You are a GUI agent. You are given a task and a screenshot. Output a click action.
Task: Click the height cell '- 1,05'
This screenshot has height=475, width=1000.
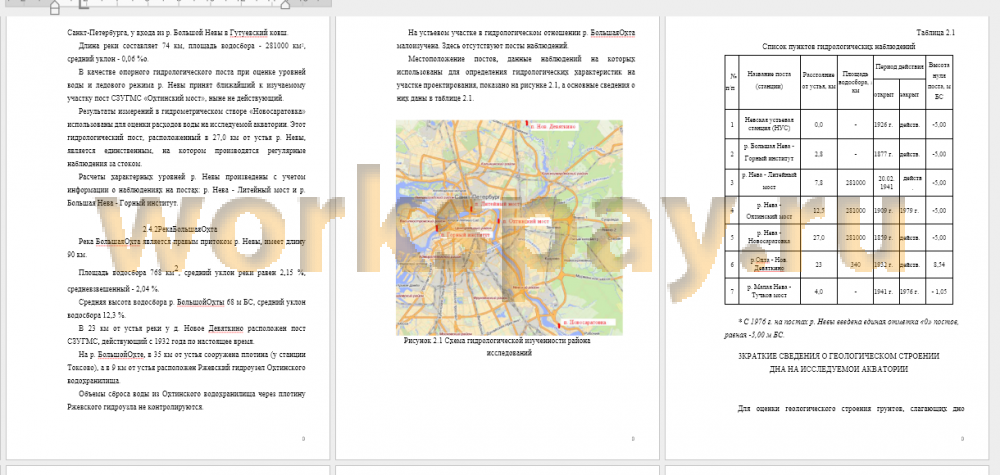tap(939, 291)
